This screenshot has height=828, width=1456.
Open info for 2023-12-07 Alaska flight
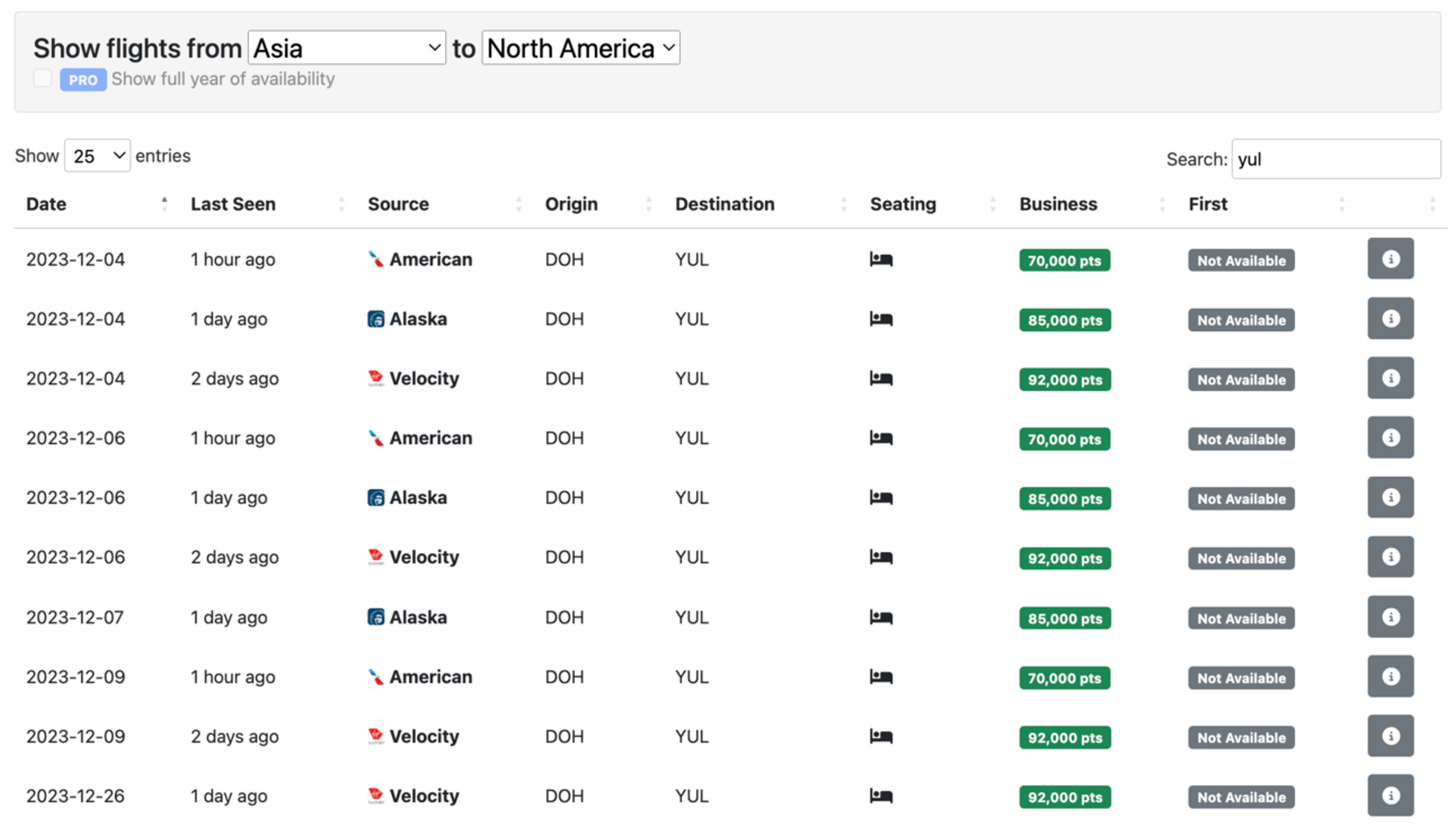[1390, 617]
